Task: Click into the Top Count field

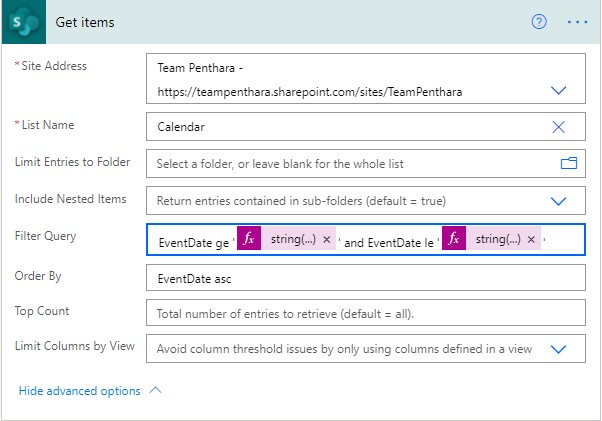Action: tap(365, 313)
